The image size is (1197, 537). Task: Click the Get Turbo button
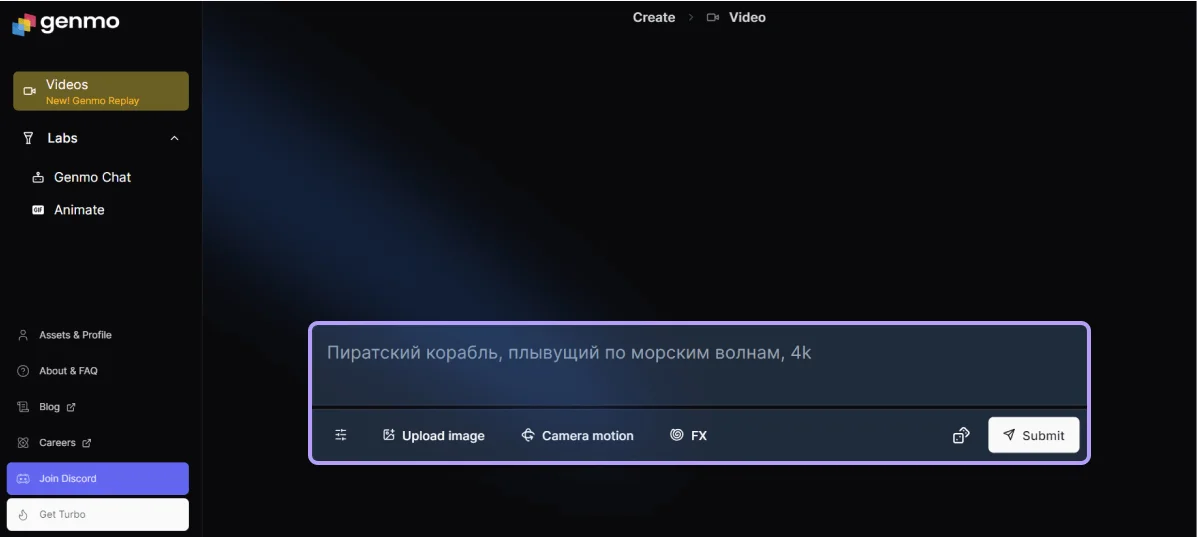tap(97, 514)
